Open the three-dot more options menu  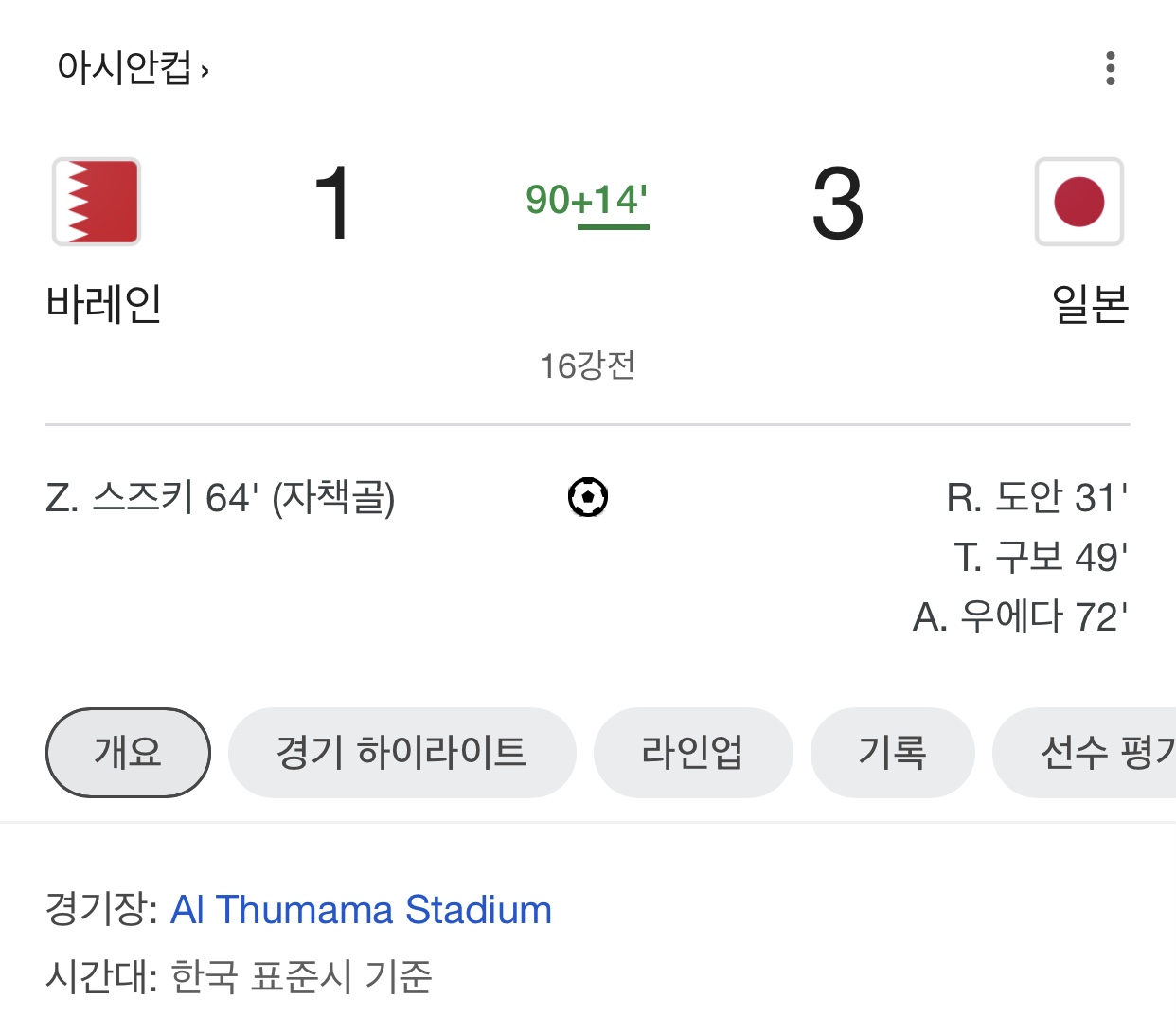(x=1110, y=68)
